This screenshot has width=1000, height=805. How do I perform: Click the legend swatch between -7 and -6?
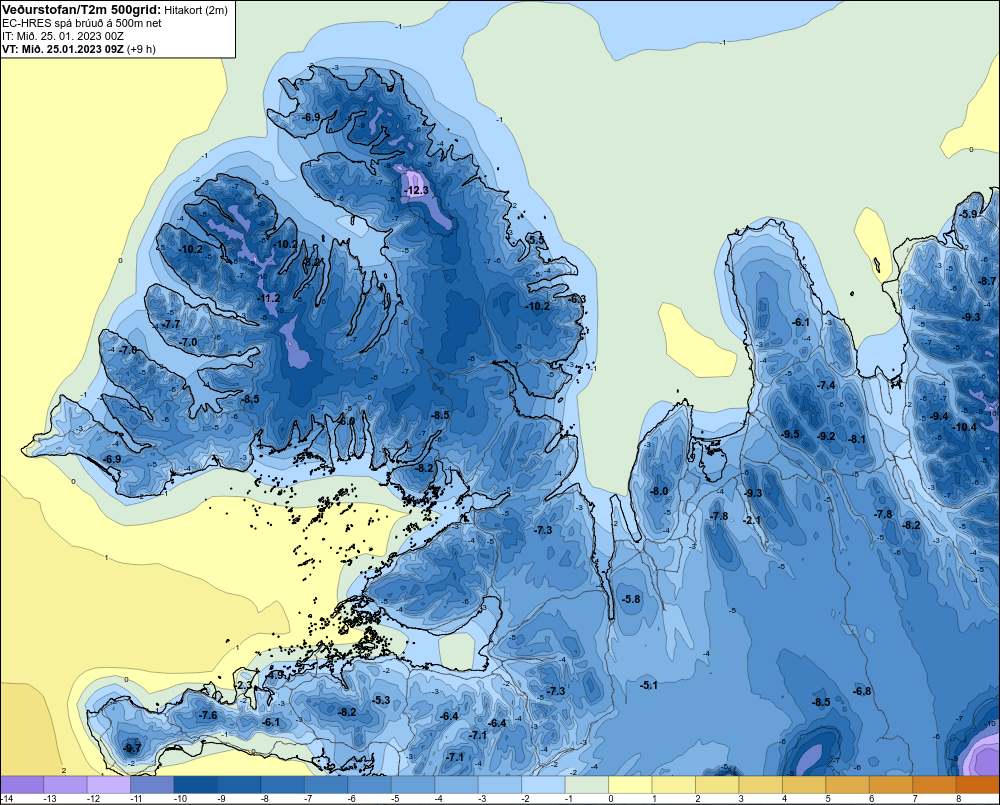(326, 785)
